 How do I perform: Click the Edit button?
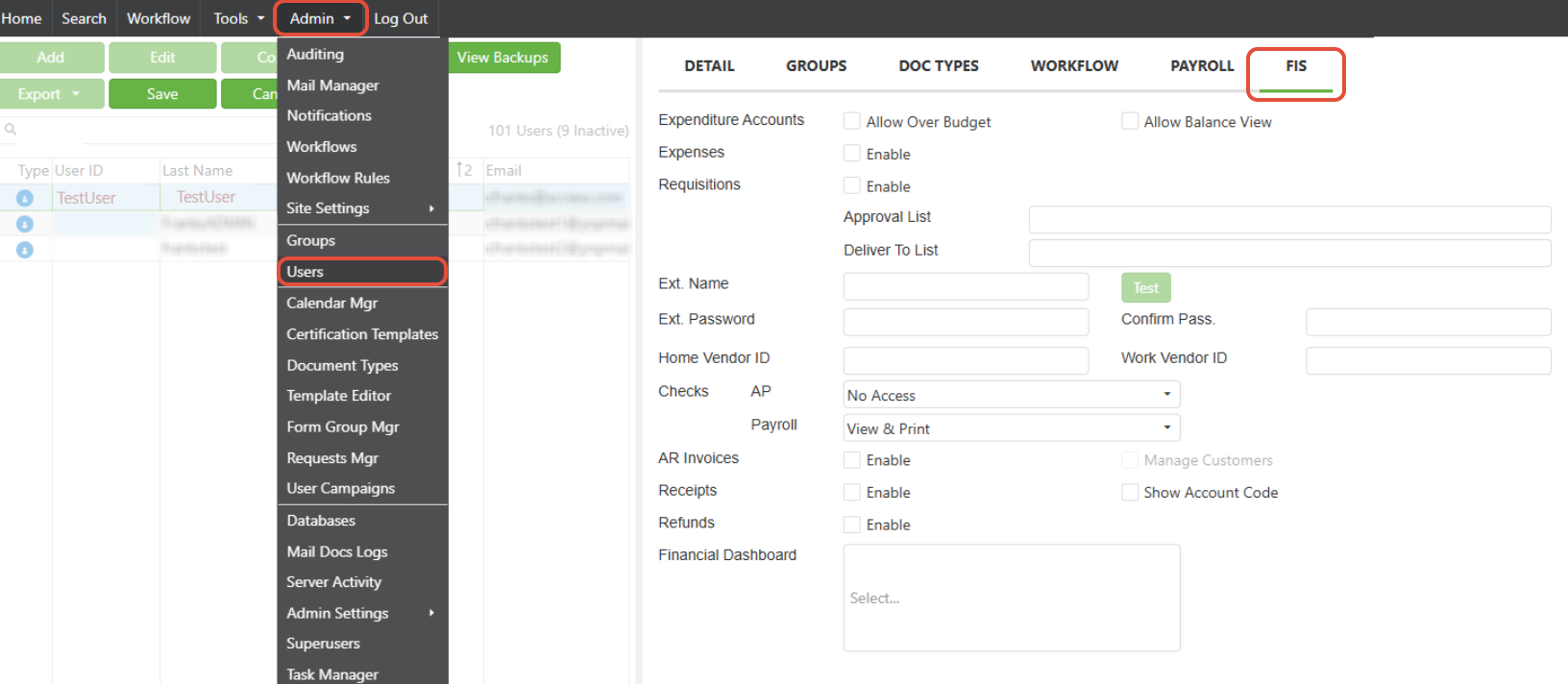(x=162, y=58)
